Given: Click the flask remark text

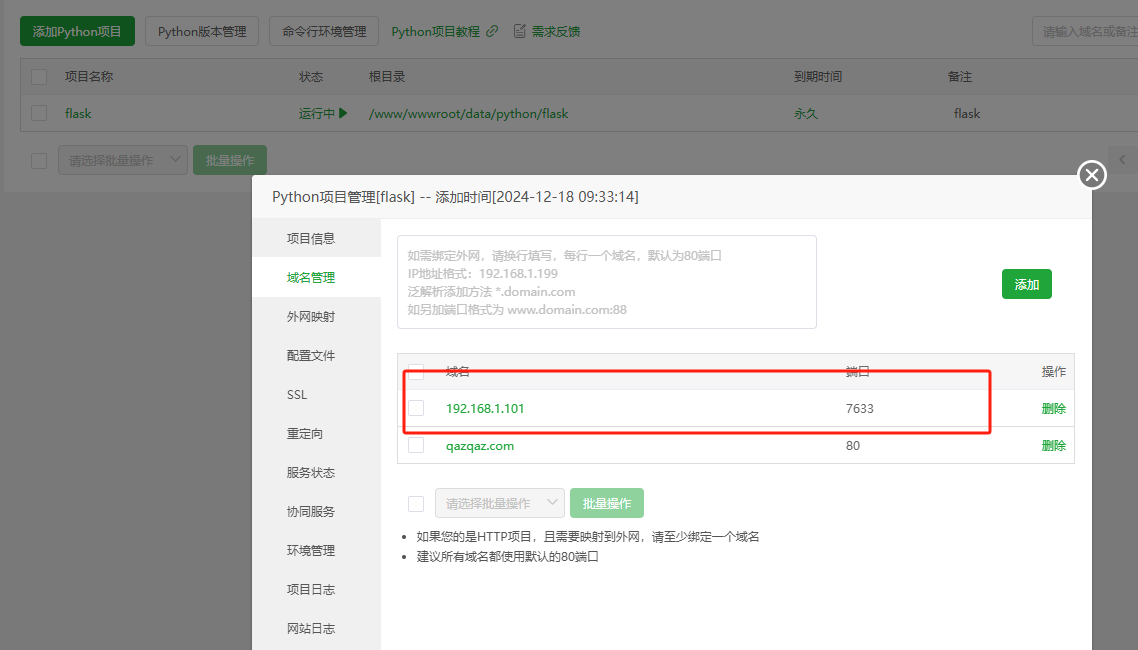Looking at the screenshot, I should click(967, 113).
